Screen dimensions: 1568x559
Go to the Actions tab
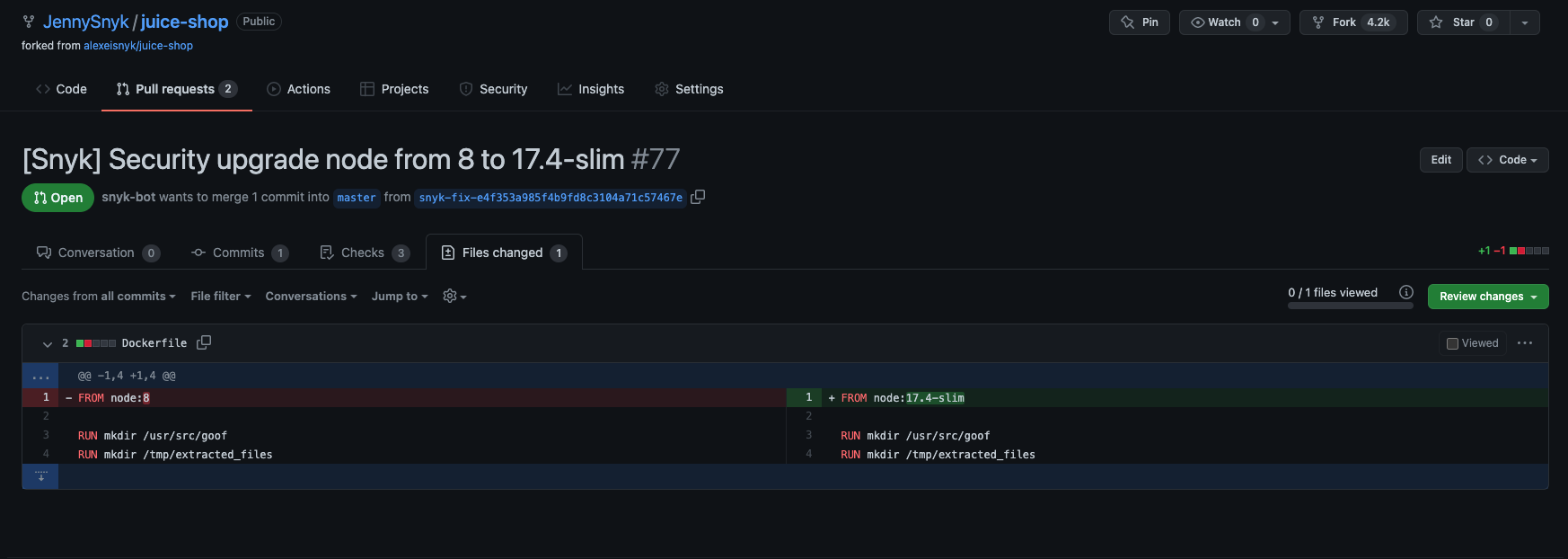coord(299,89)
